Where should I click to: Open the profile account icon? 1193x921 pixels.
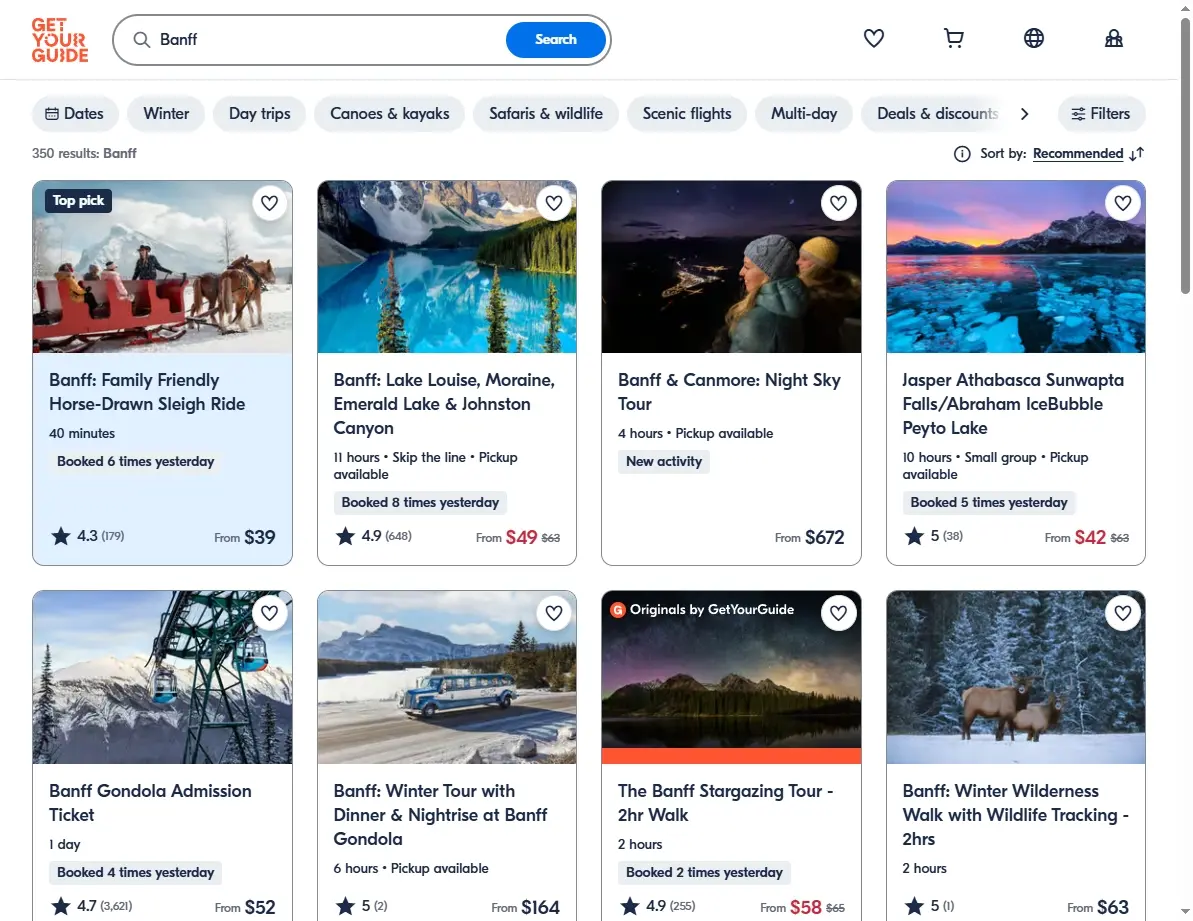pyautogui.click(x=1113, y=38)
